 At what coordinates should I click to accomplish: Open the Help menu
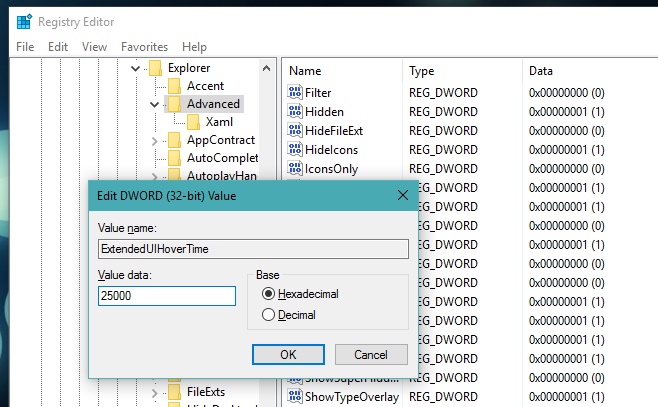[194, 47]
